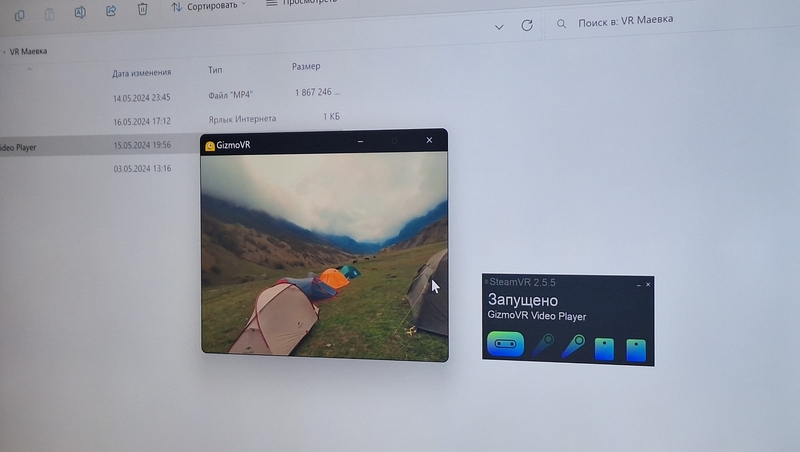Image resolution: width=800 pixels, height=452 pixels.
Task: Open the Просмотреть view menu
Action: pos(300,4)
